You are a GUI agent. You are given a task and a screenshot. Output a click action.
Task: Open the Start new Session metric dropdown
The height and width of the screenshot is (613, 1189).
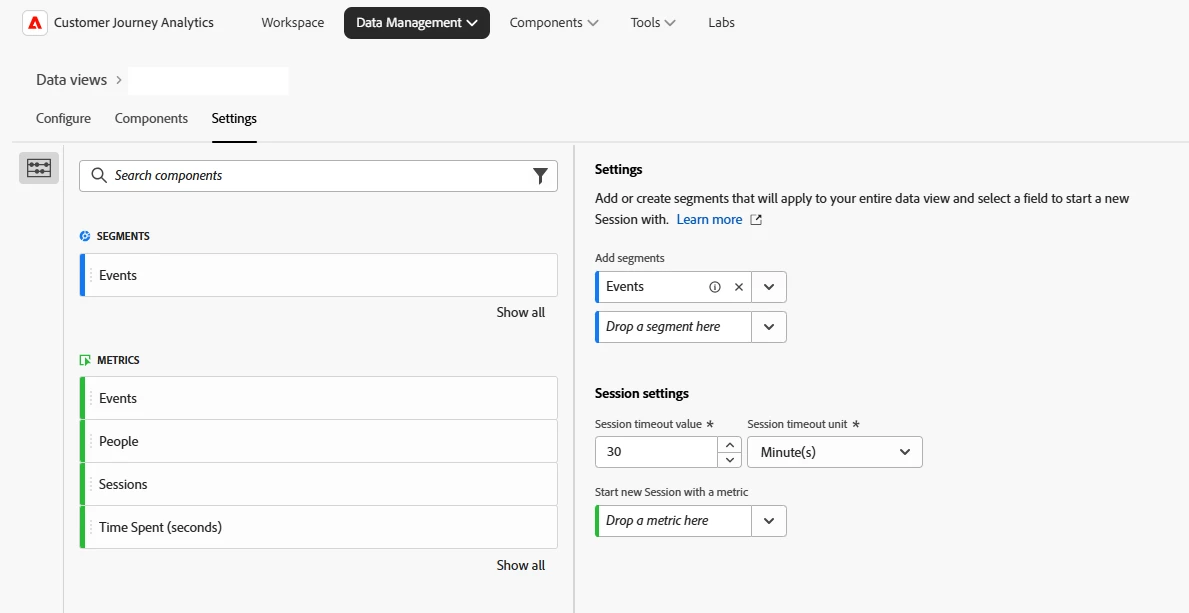coord(769,521)
